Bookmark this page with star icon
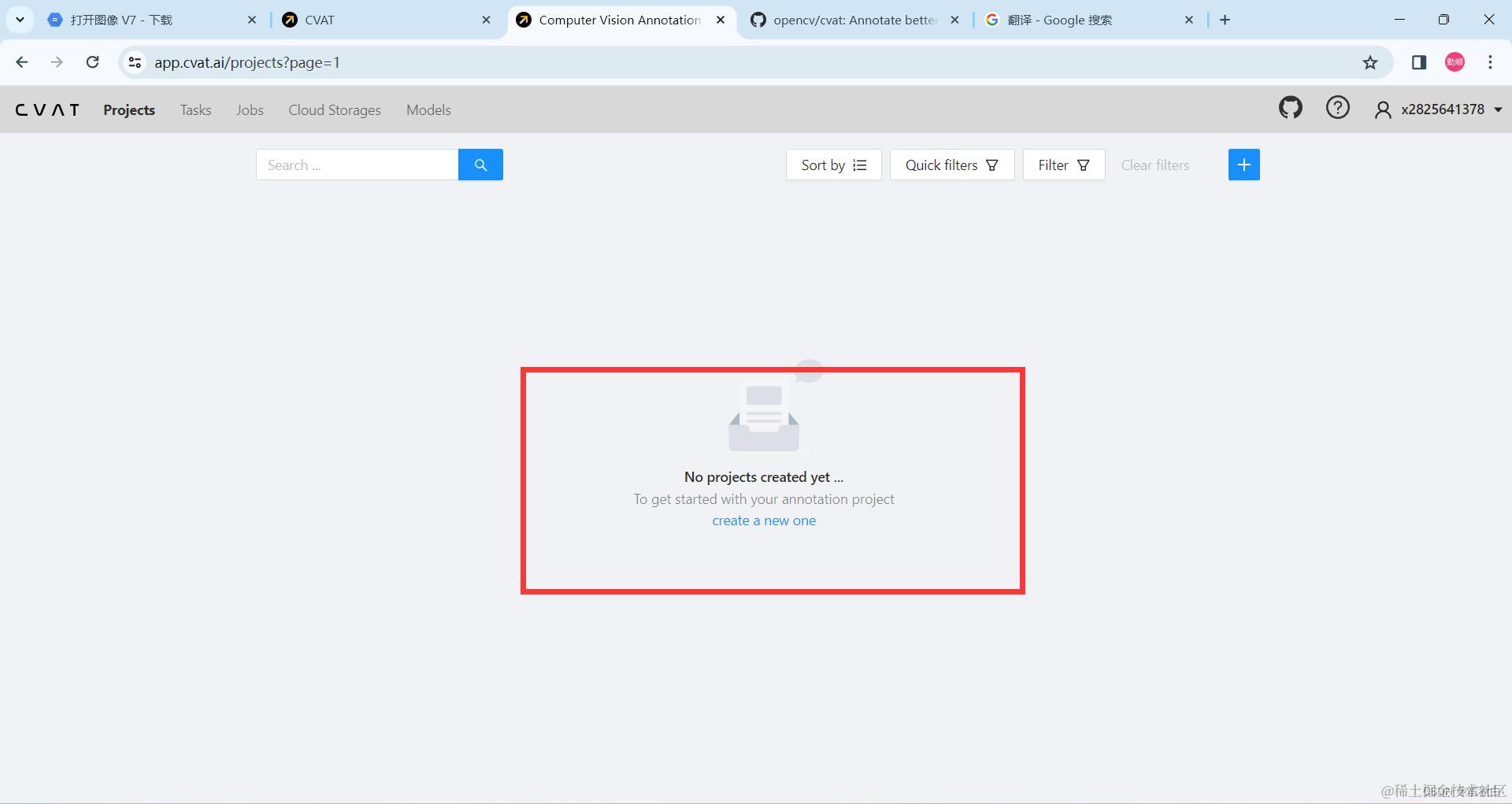Screen dimensions: 1512x804 click(x=1370, y=62)
